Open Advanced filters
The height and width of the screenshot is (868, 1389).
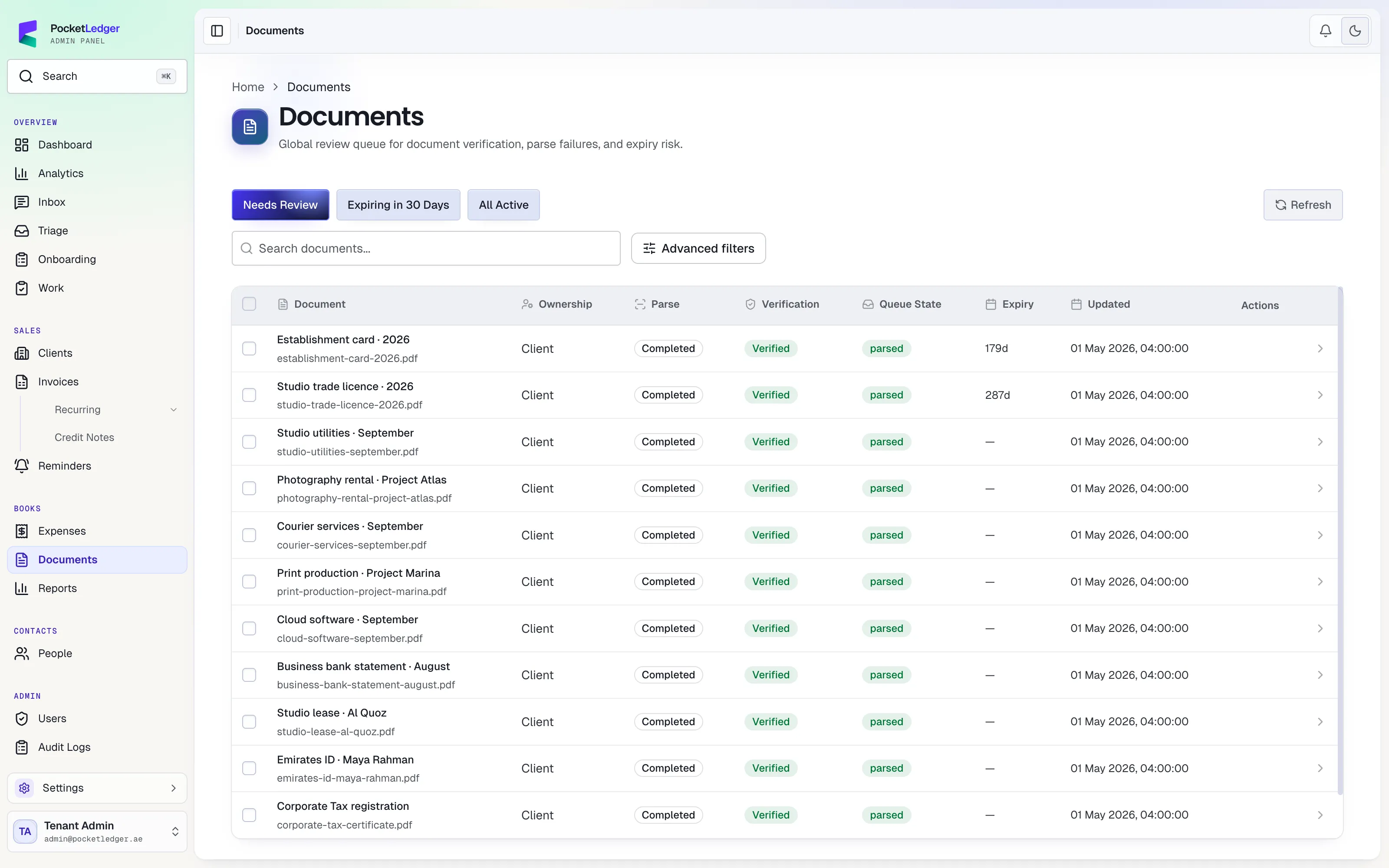[x=698, y=249]
